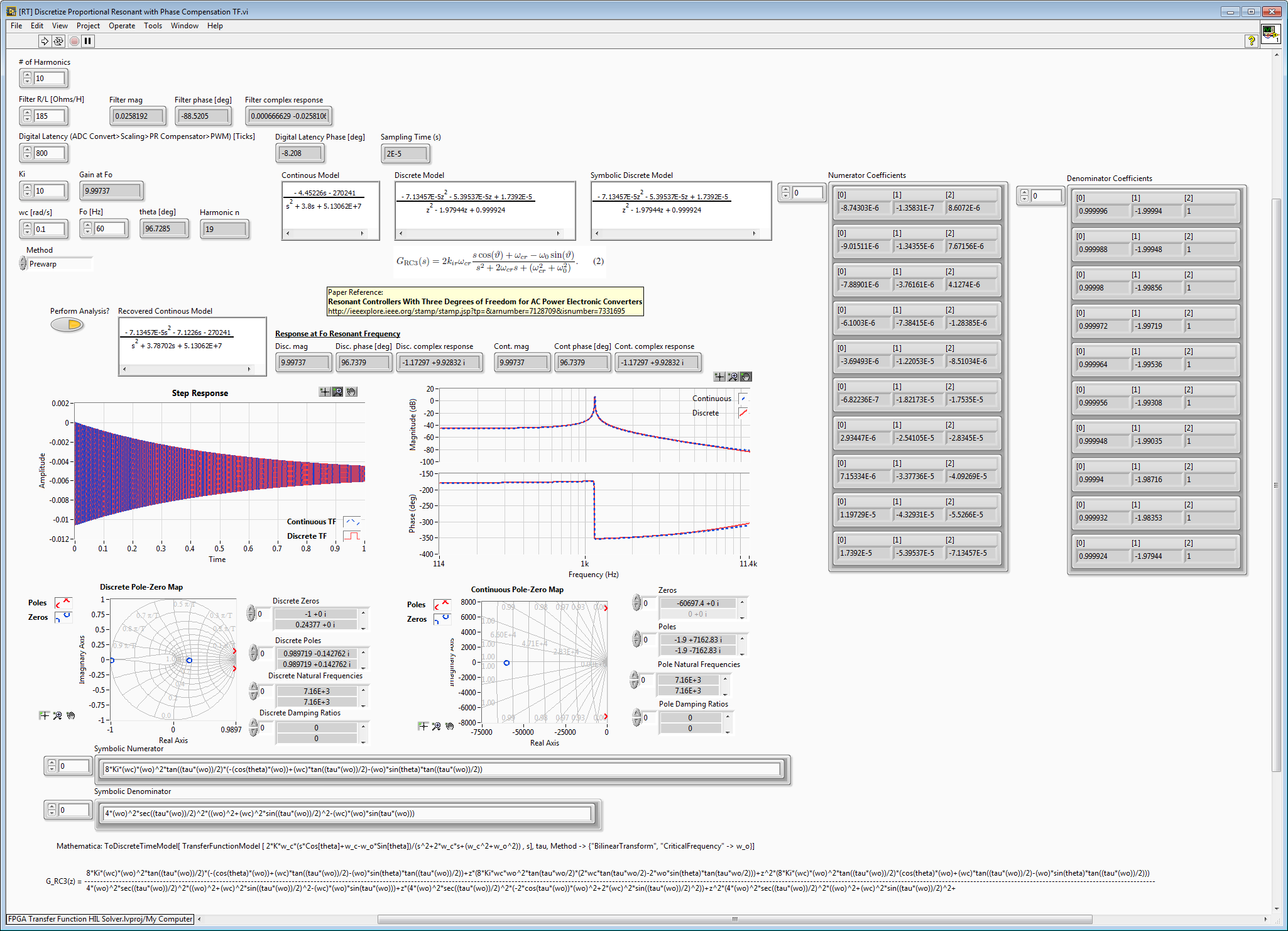Open the Help menu
The image size is (1288, 931).
pyautogui.click(x=215, y=26)
